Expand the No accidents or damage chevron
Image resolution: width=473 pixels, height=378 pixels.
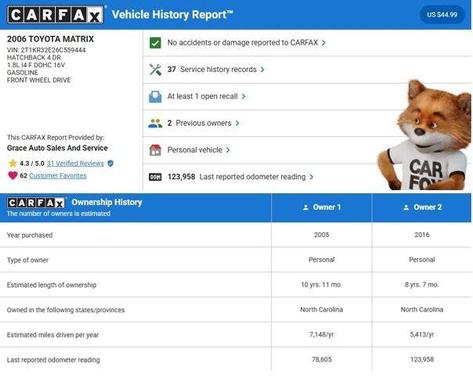324,43
